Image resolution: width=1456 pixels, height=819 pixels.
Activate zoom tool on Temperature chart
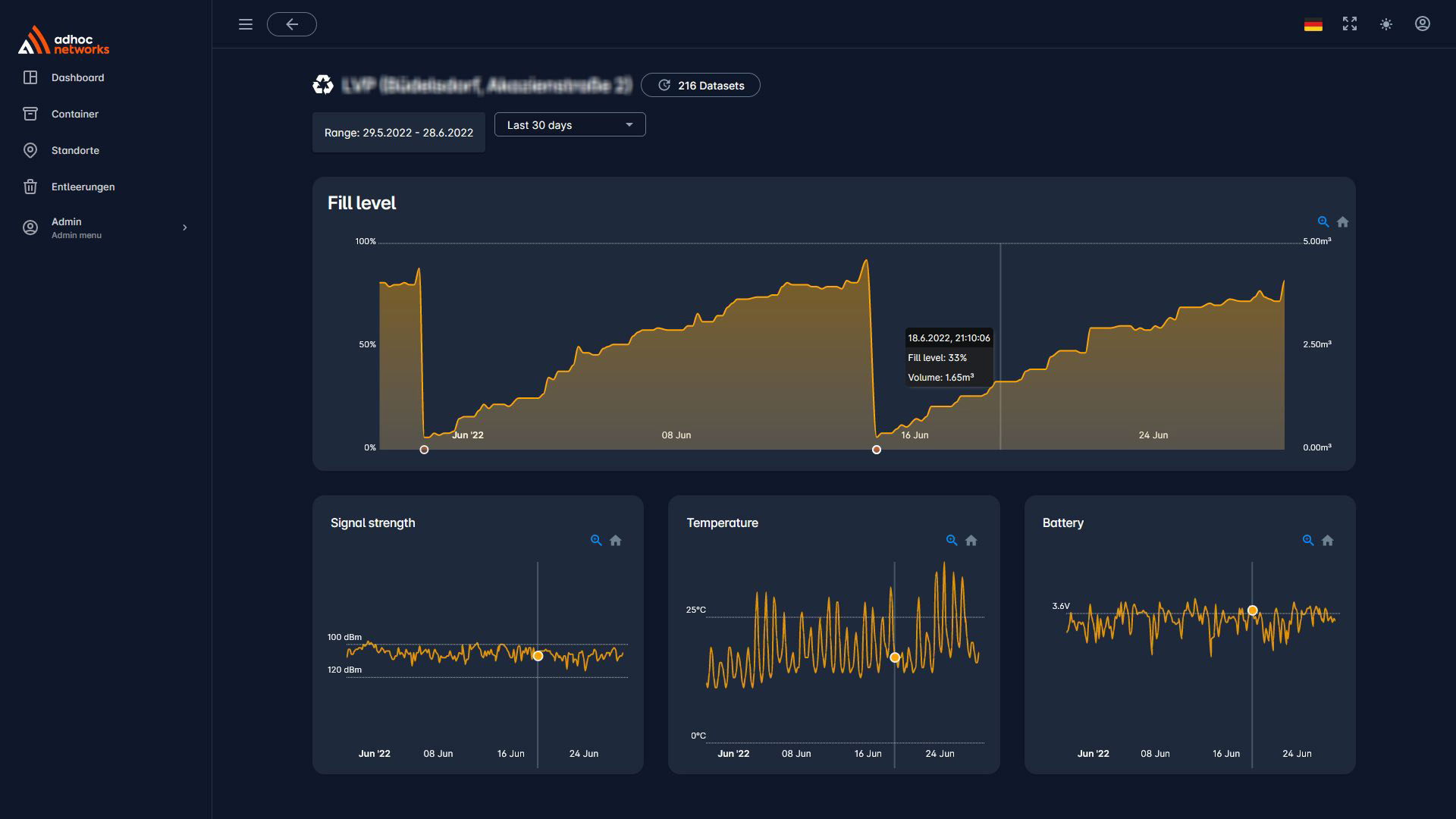(x=952, y=541)
